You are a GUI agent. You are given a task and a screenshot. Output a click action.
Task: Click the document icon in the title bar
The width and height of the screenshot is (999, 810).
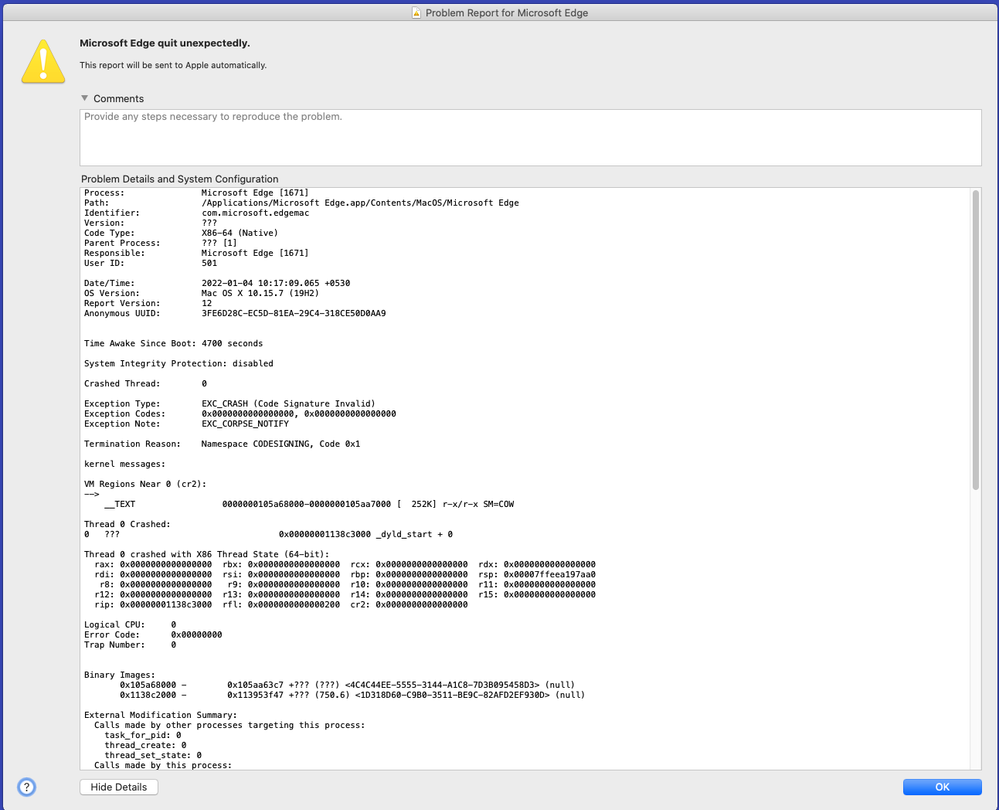(416, 13)
